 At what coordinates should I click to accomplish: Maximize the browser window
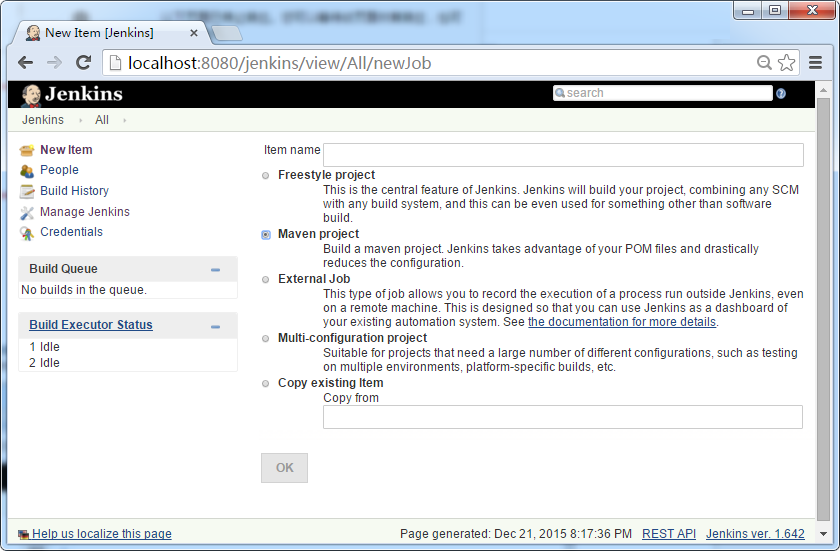(775, 11)
